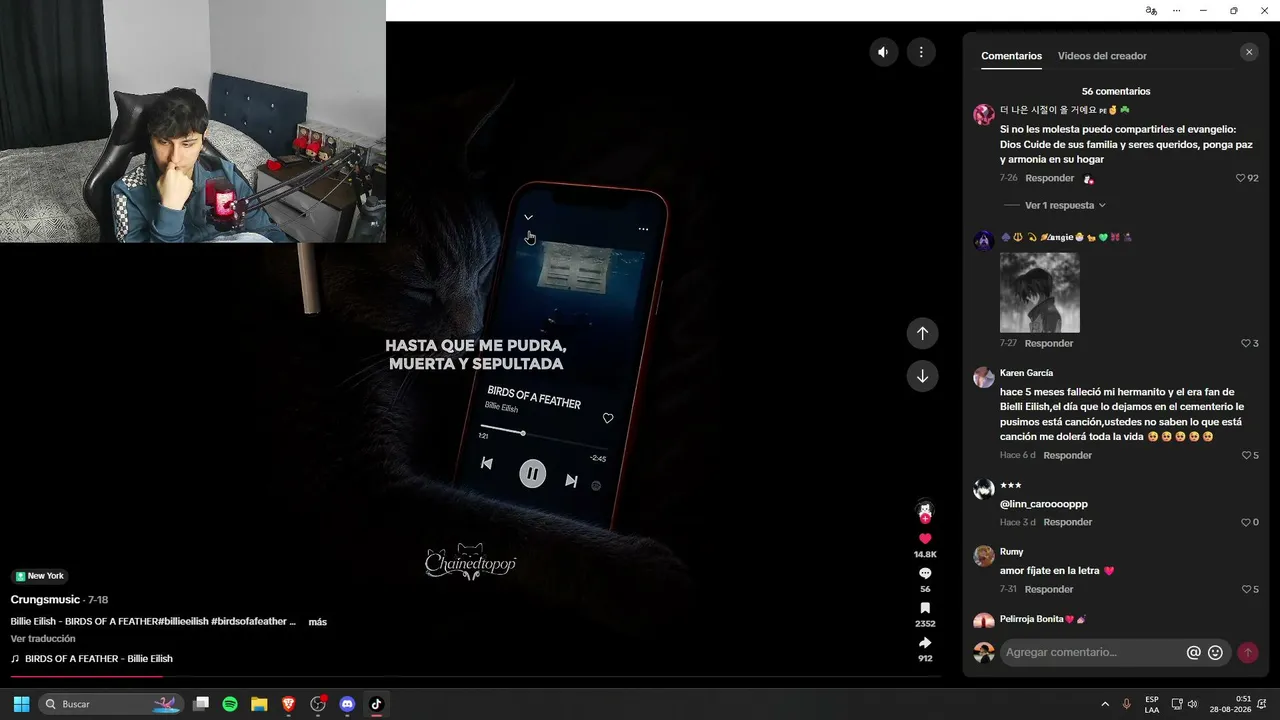
Task: Open the mentioned @linn_carooooppp profile
Action: click(1044, 504)
